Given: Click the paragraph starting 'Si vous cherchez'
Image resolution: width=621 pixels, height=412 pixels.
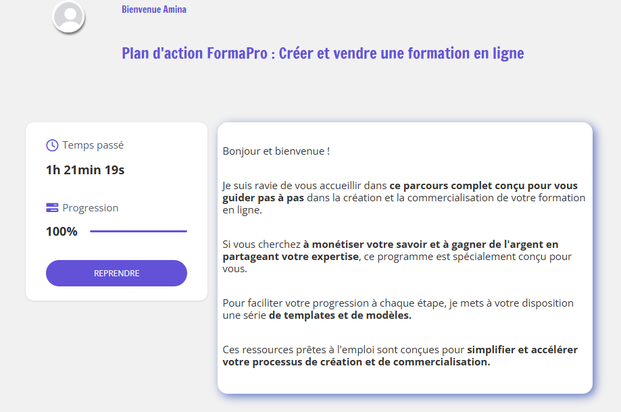Looking at the screenshot, I should 397,257.
